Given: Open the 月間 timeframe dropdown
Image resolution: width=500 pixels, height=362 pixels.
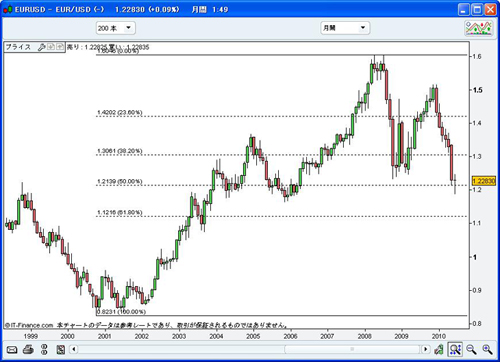Looking at the screenshot, I should click(345, 28).
